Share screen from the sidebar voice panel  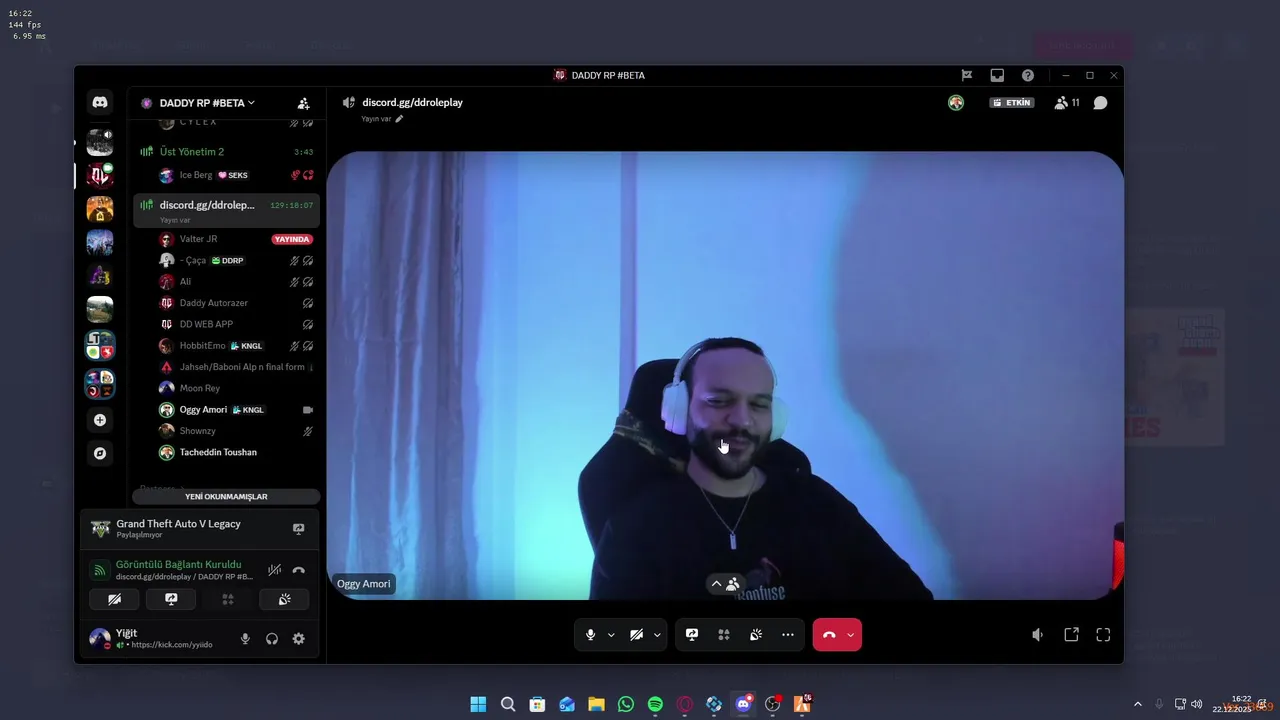pos(171,599)
